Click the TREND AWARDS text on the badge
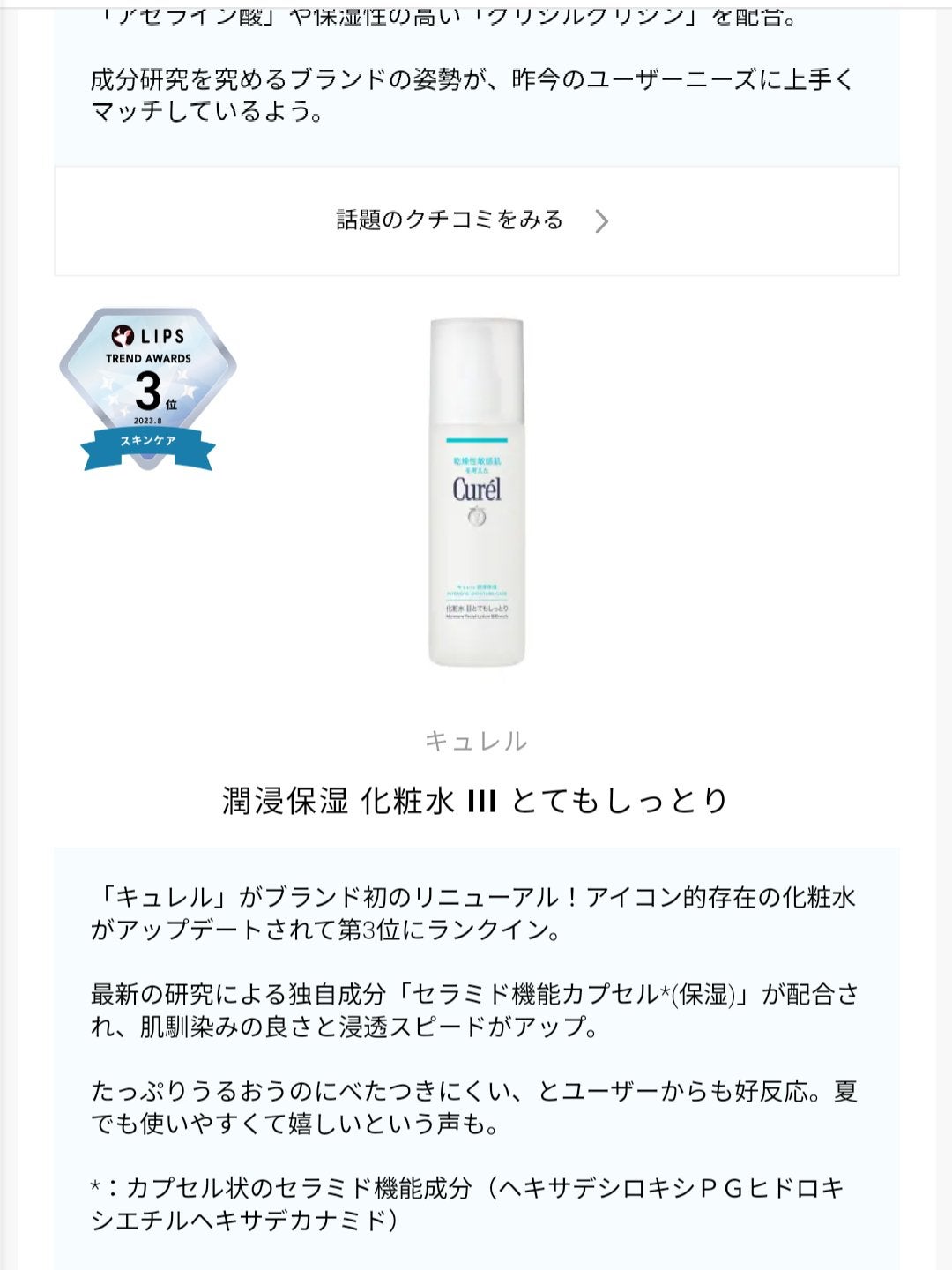This screenshot has height=1270, width=952. 148,358
